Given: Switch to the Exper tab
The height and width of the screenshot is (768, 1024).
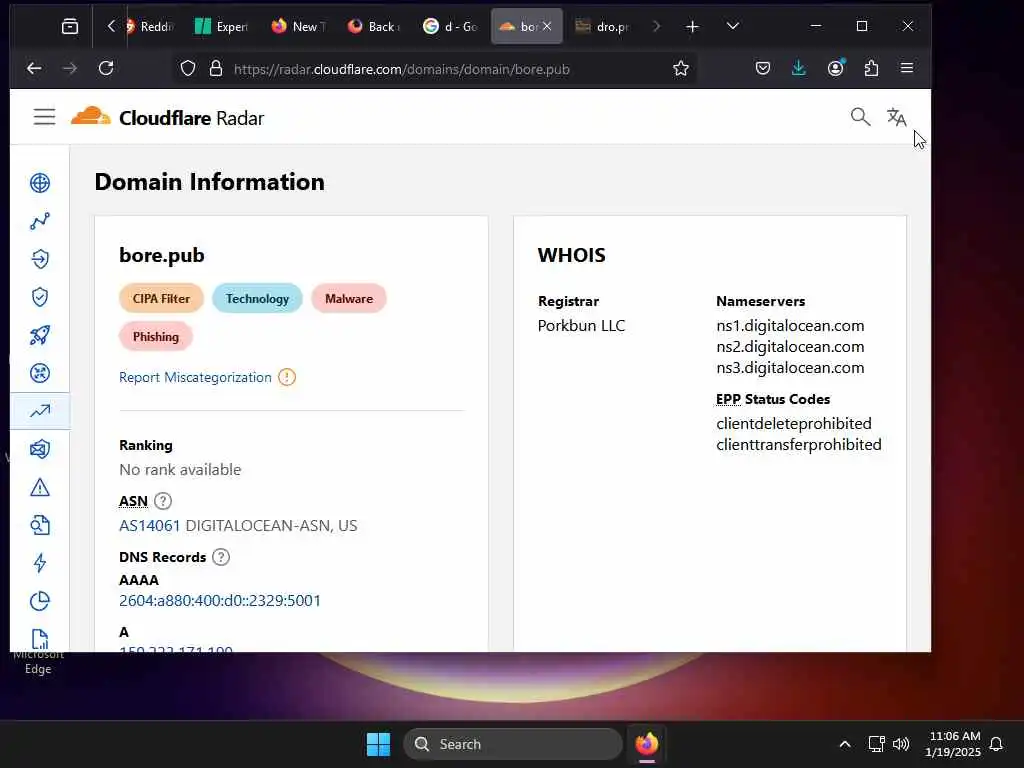Looking at the screenshot, I should tap(221, 26).
